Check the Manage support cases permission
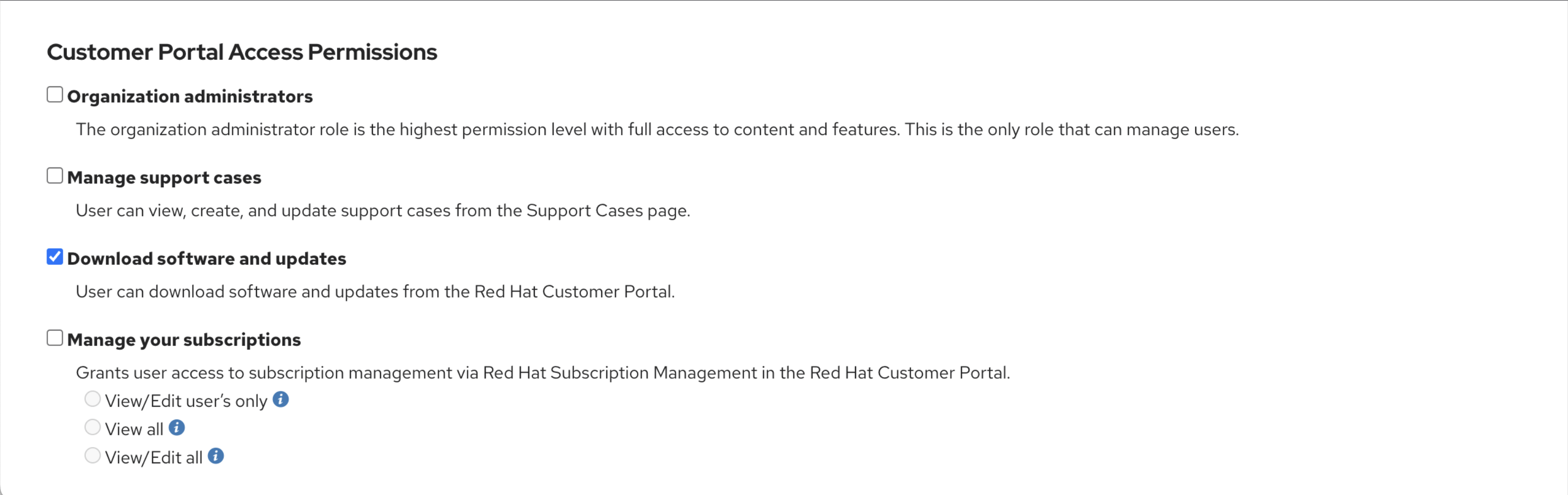Viewport: 1568px width, 495px height. pyautogui.click(x=55, y=175)
